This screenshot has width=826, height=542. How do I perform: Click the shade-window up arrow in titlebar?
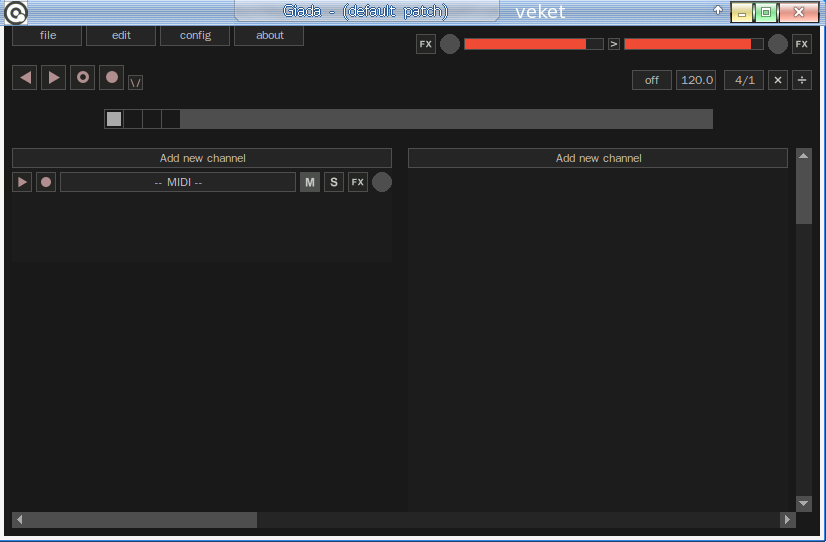[718, 10]
